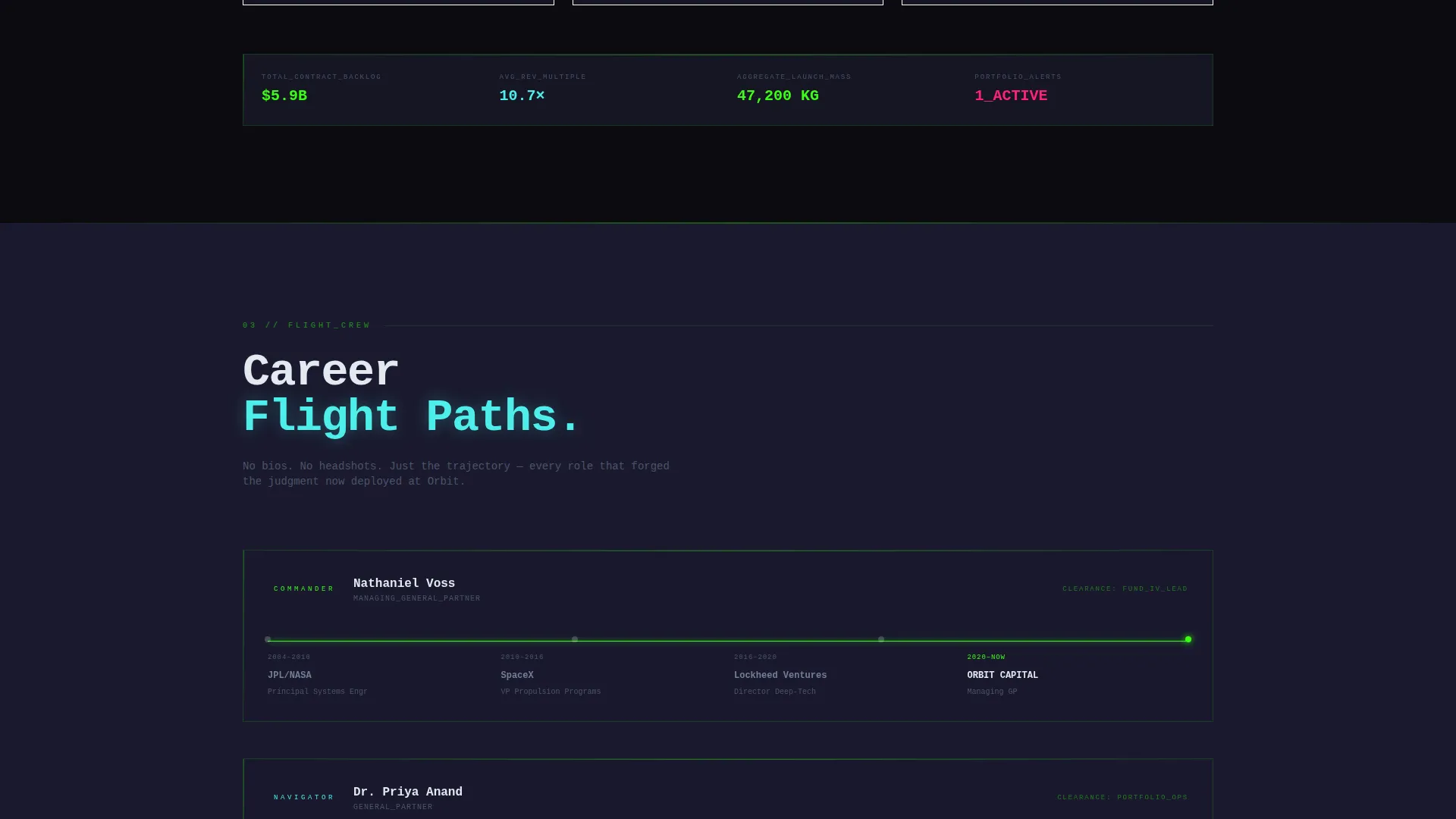Screen dimensions: 1456x819
Task: Click the MANAGING_GENERAL_PARTNER subtitle
Action: click(416, 598)
